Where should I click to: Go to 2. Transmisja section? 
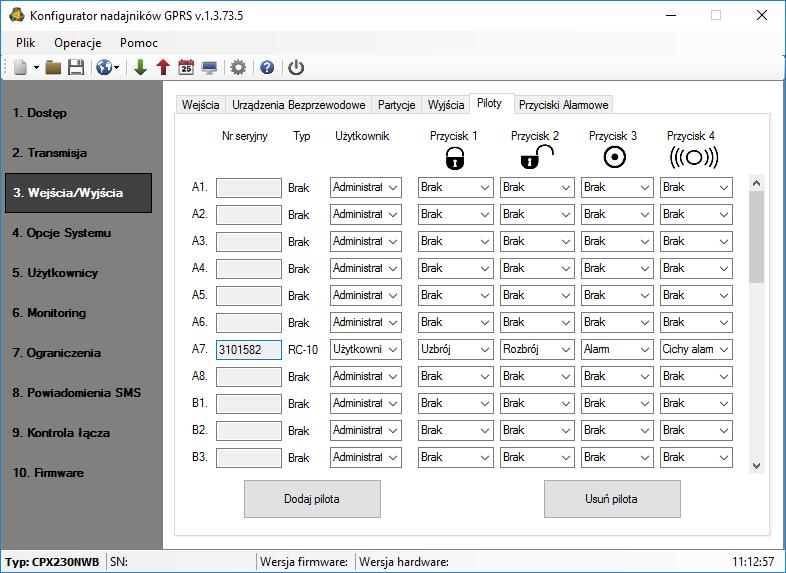click(50, 153)
